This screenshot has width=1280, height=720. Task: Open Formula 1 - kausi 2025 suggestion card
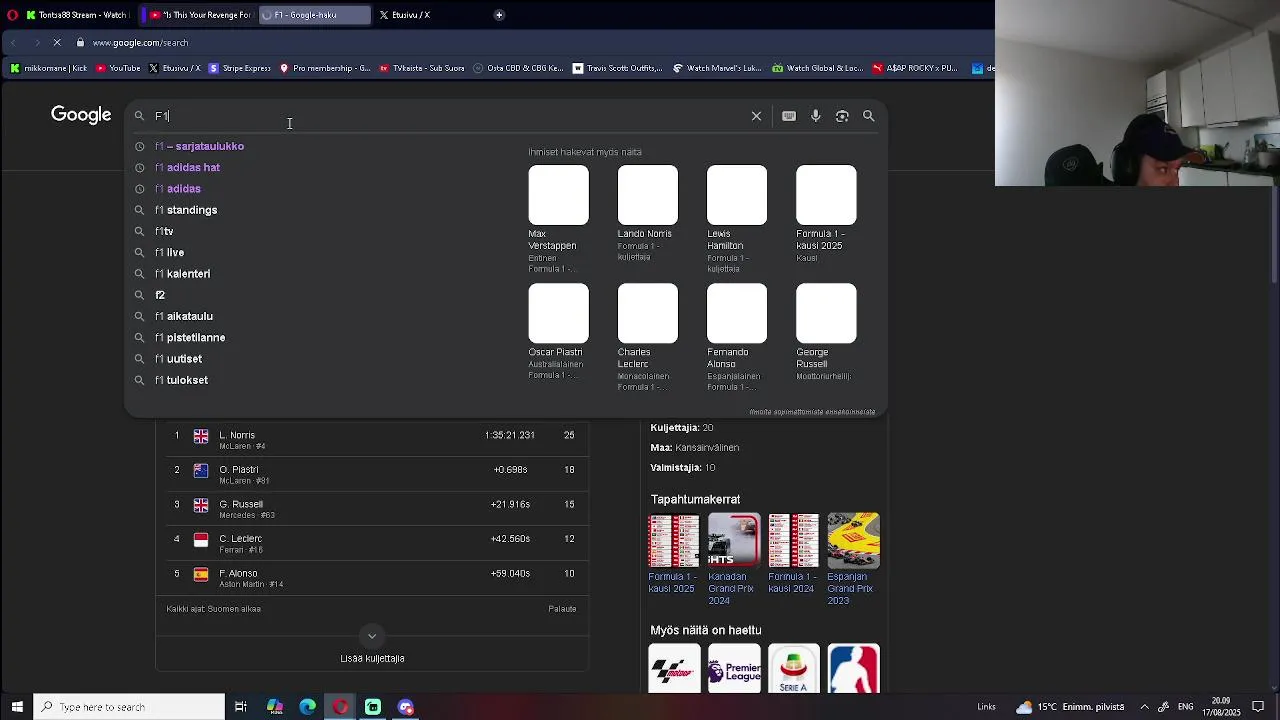[826, 213]
